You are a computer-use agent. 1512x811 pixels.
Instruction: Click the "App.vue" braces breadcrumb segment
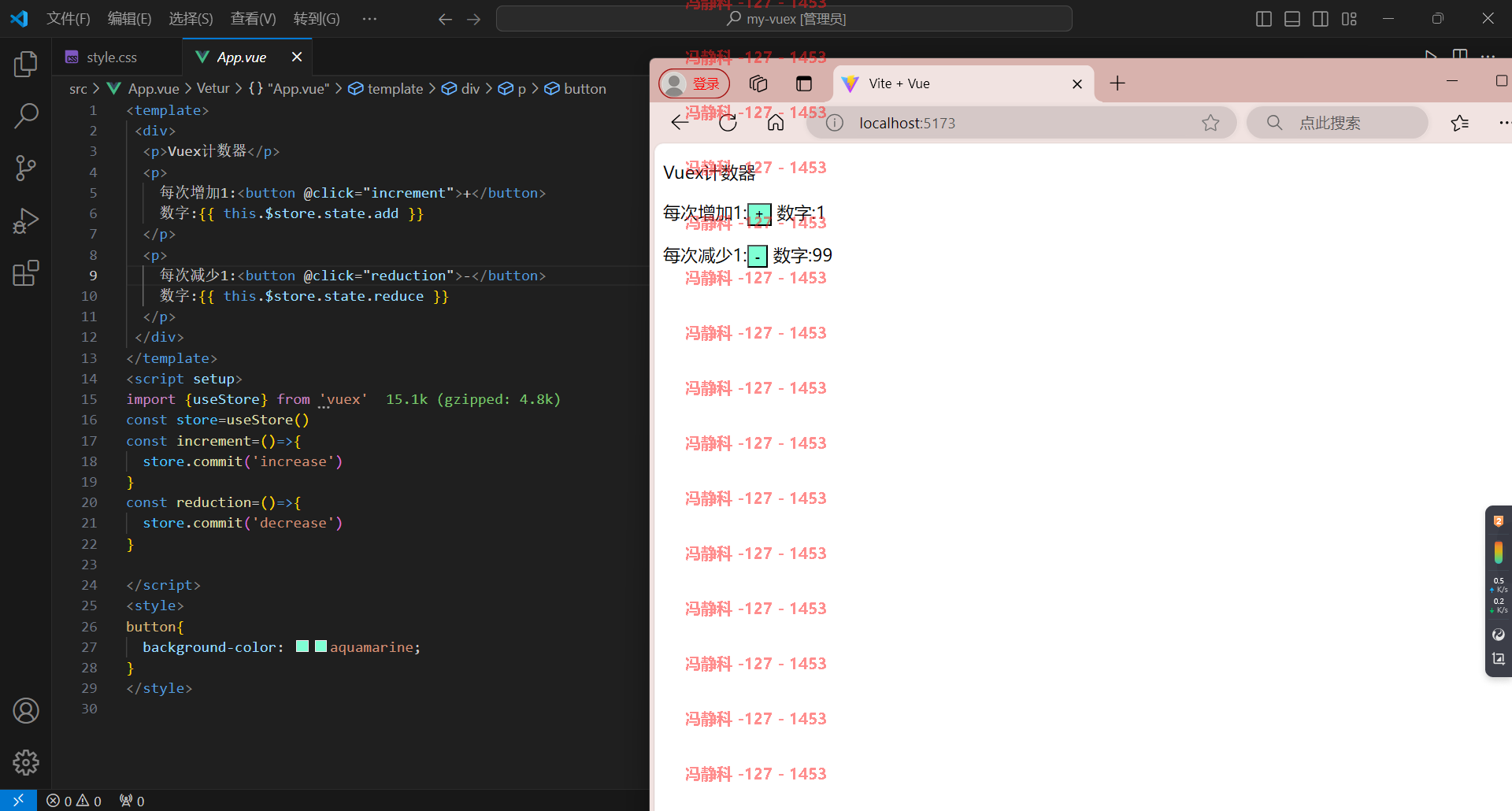point(289,89)
